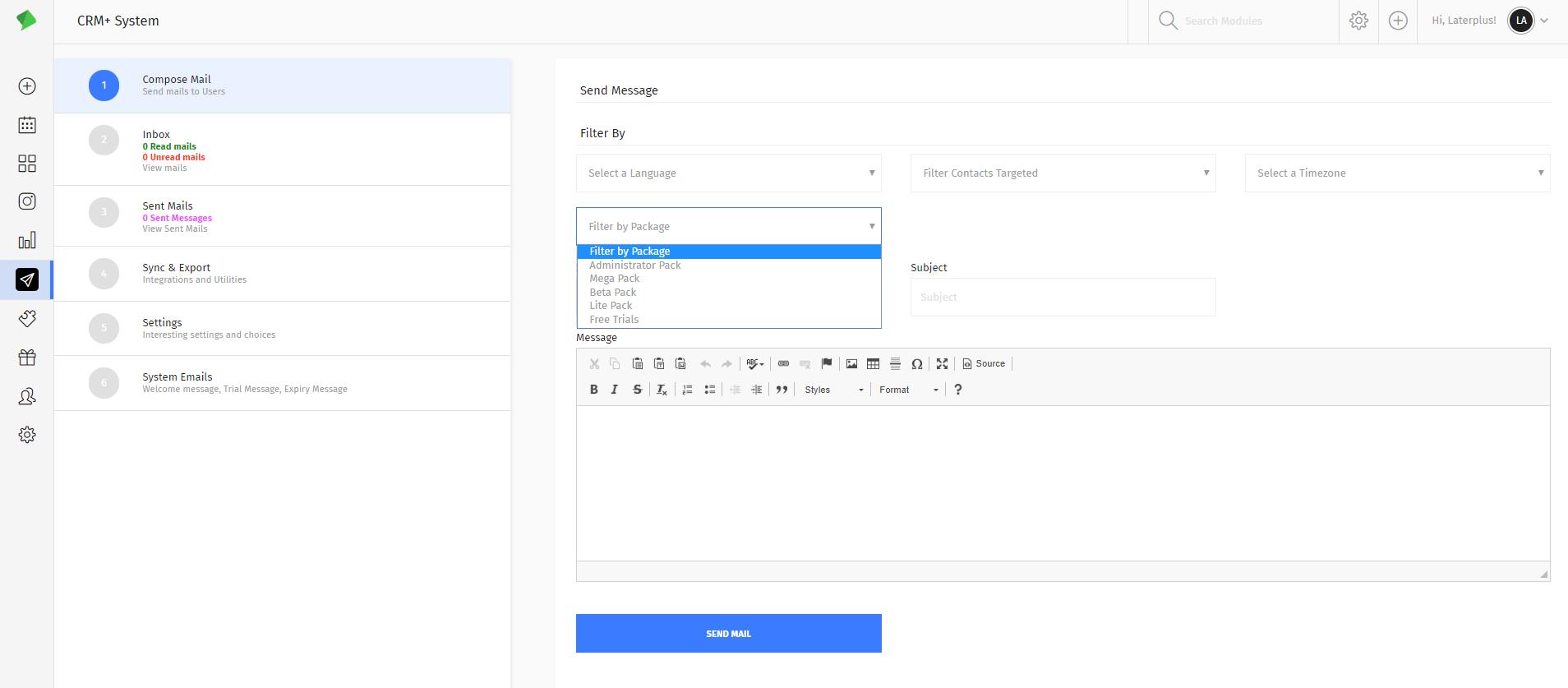Toggle strikethrough formatting in editor
Screen dimensions: 1568x688
click(x=637, y=390)
